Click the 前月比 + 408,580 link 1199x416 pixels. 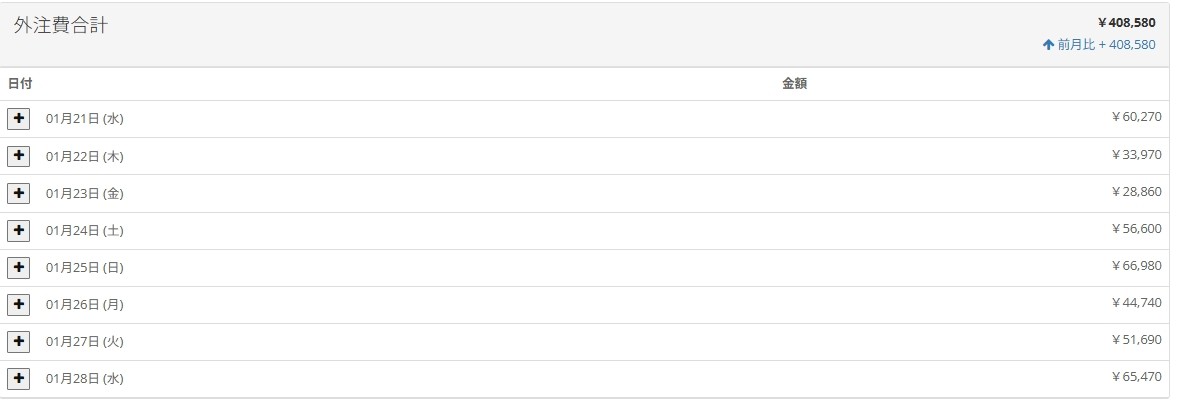point(1106,45)
